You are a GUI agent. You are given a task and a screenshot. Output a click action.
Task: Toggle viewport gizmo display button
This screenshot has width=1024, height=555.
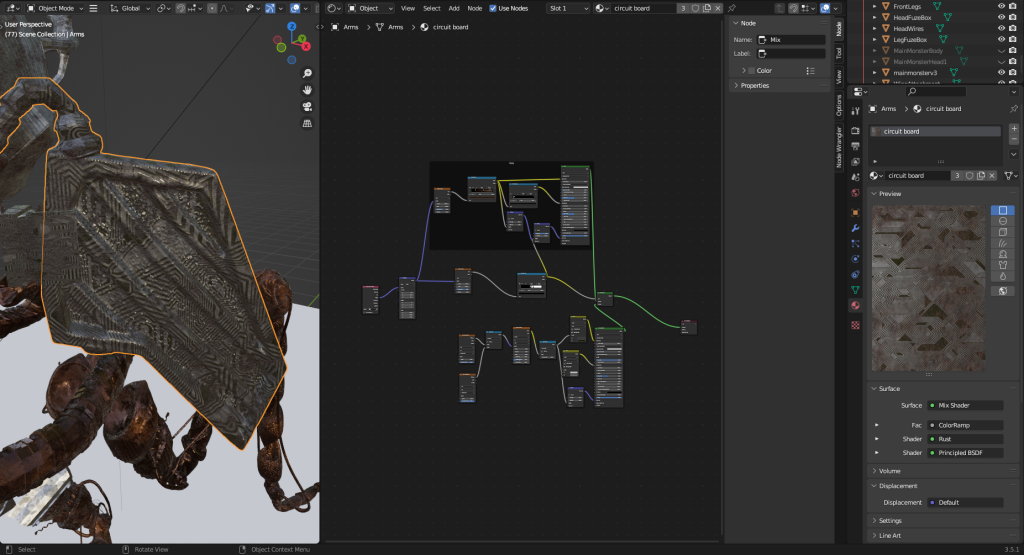coord(270,8)
